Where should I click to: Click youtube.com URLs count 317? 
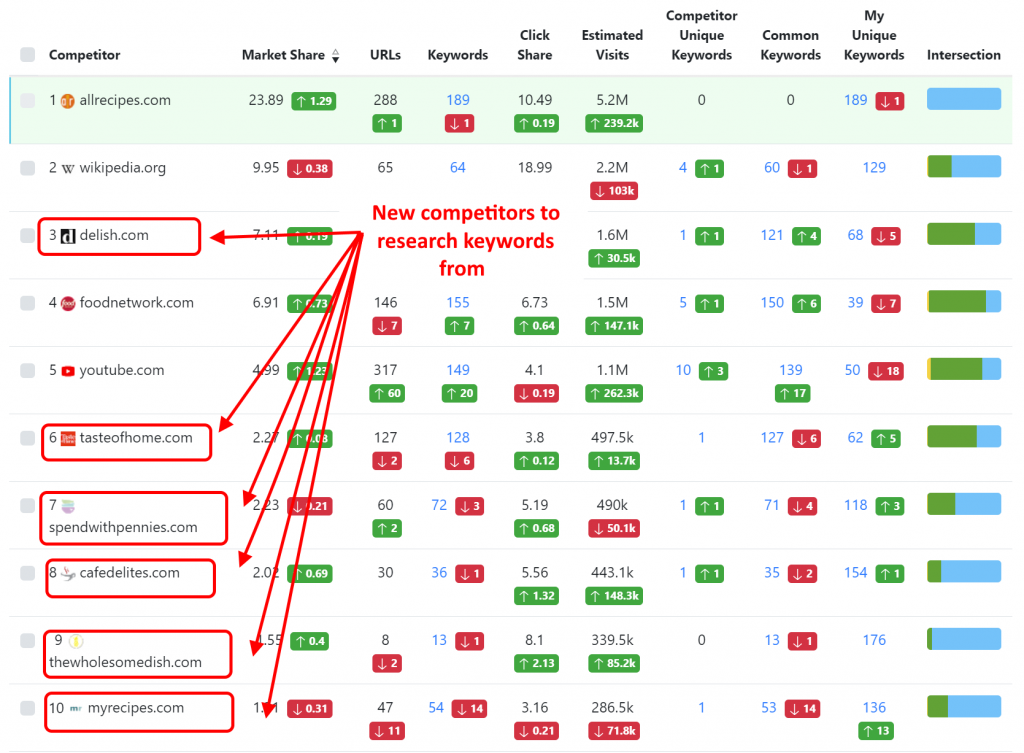(385, 370)
